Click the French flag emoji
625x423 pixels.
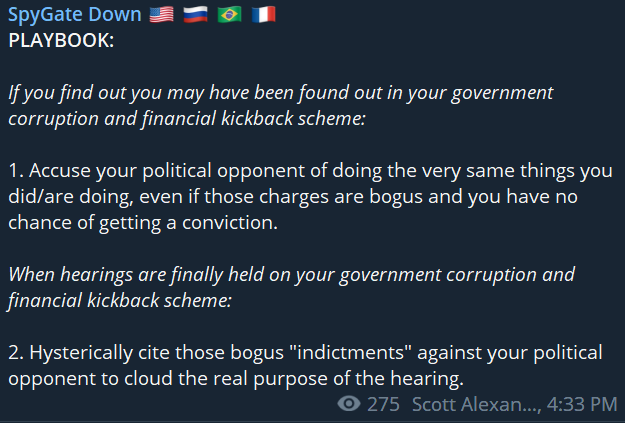click(x=263, y=15)
